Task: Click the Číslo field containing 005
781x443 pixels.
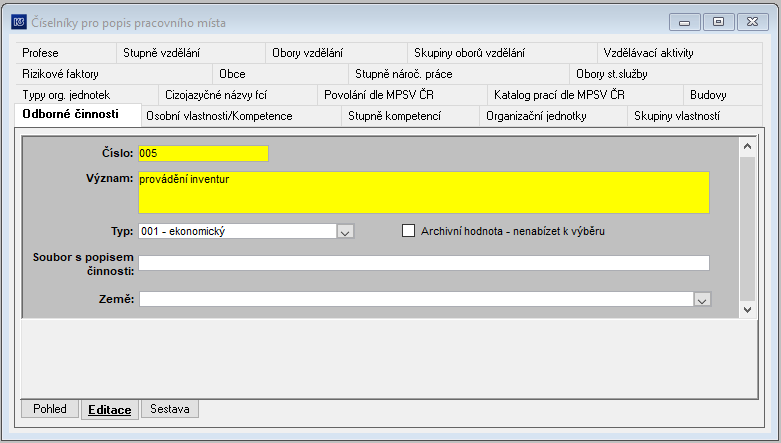Action: coord(203,153)
